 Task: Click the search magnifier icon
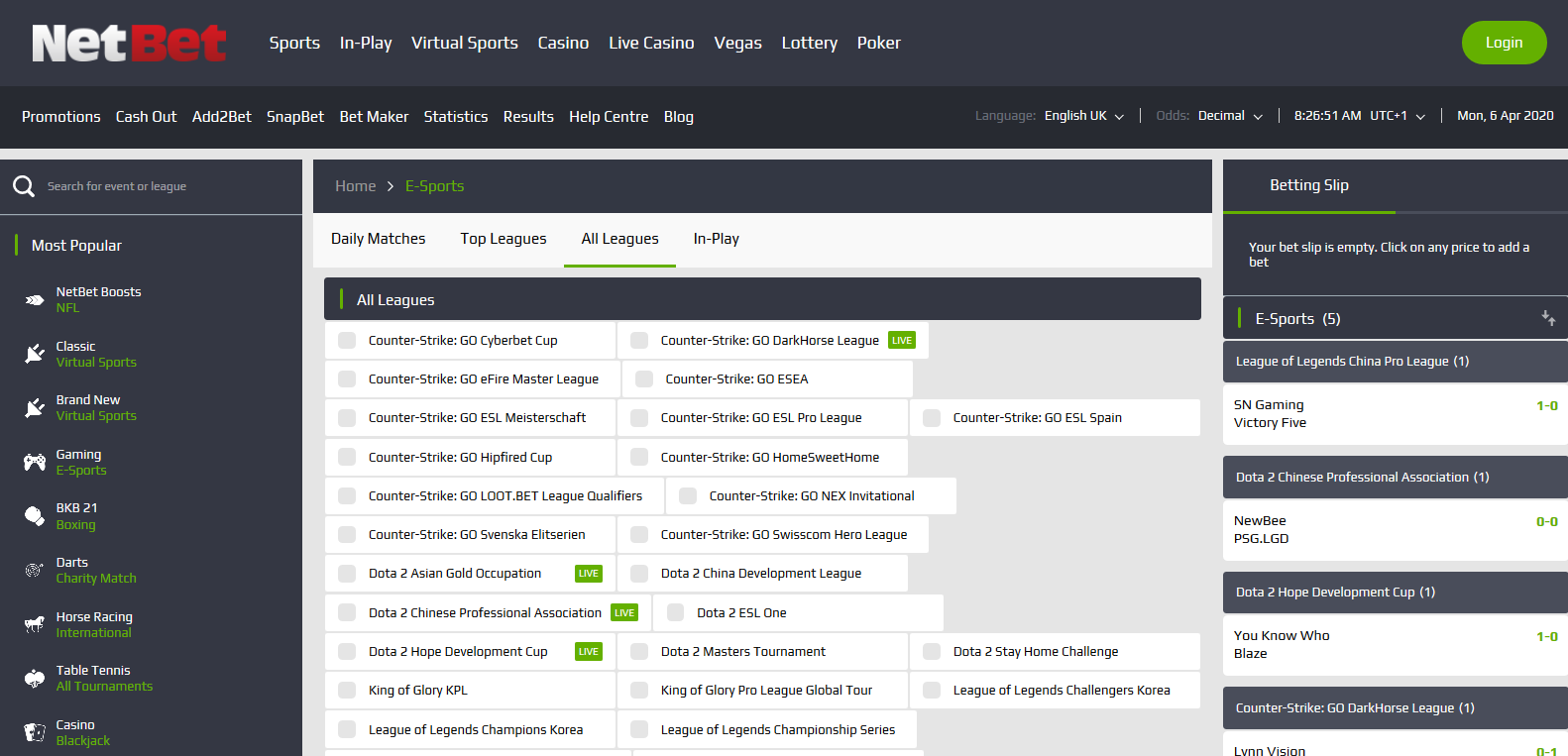pos(24,186)
